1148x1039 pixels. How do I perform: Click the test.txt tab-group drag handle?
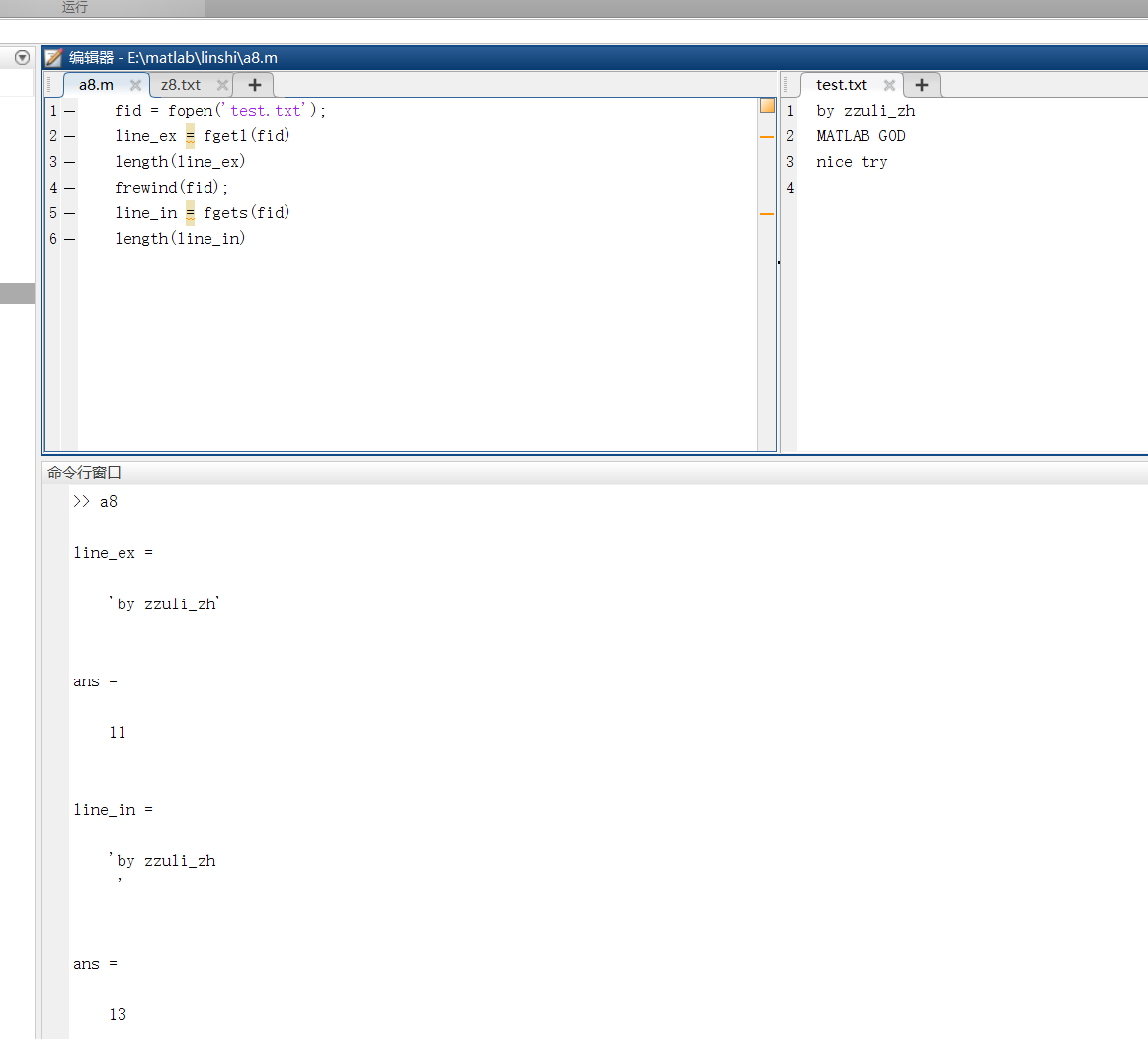(785, 85)
